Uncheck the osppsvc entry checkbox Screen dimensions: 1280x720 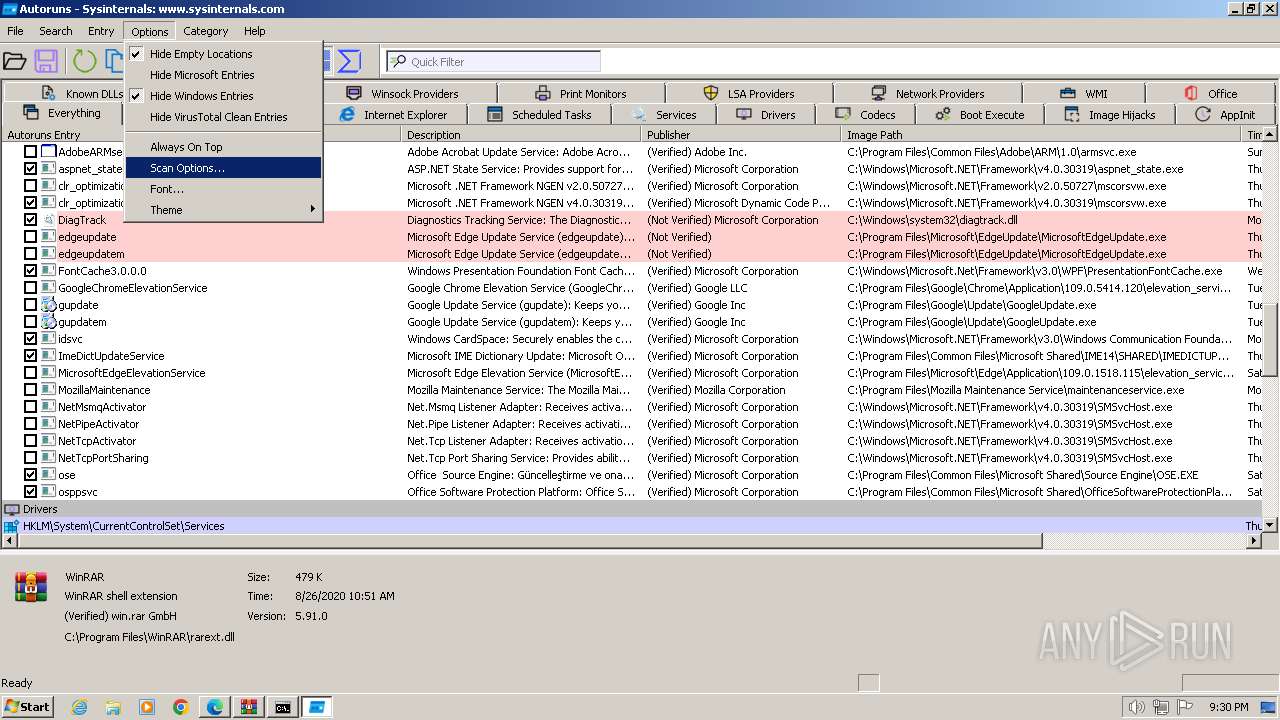click(30, 492)
